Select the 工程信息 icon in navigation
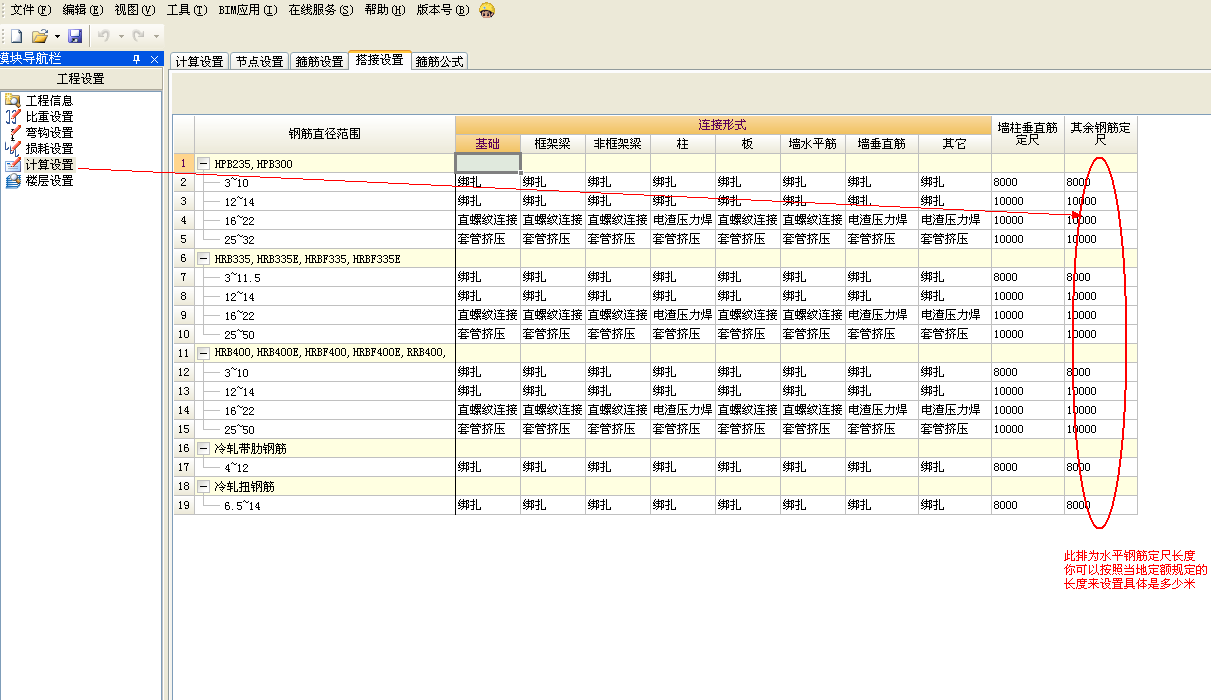The image size is (1211, 700). (12, 100)
